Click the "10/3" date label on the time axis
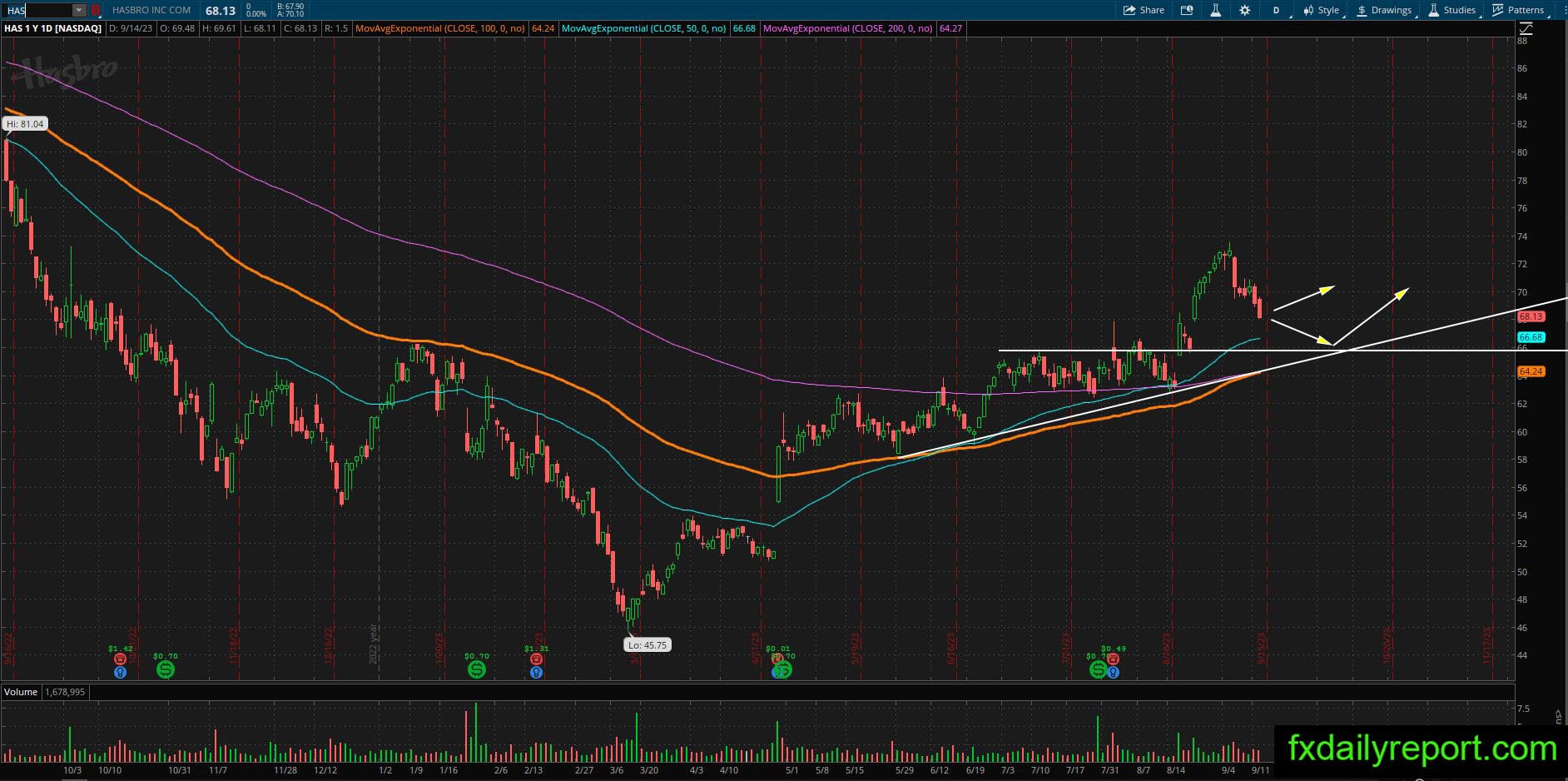 72,770
